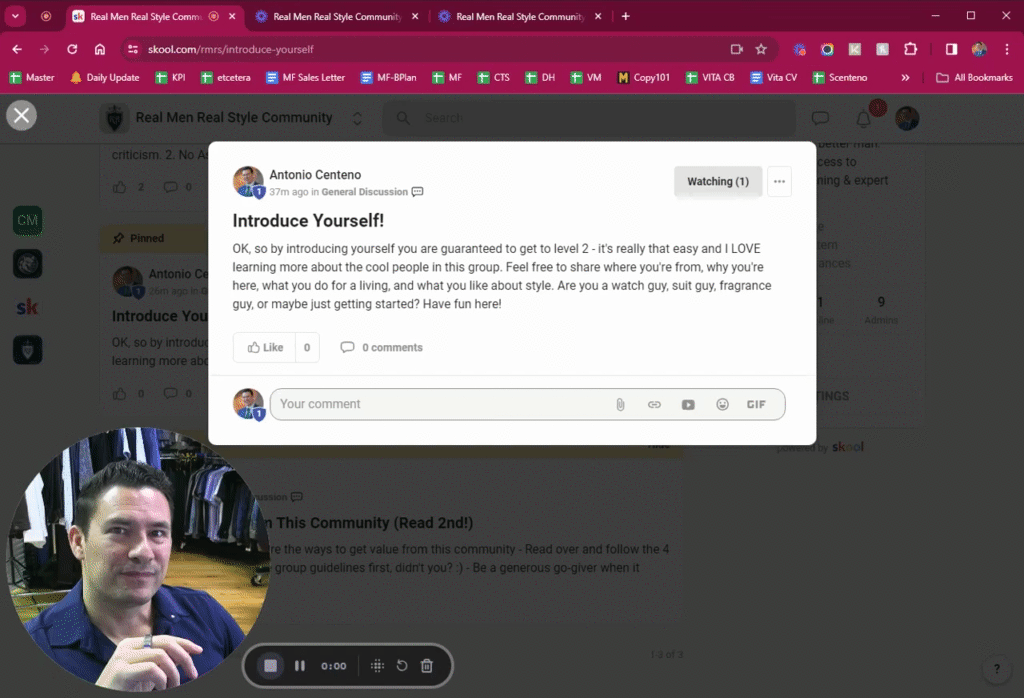
Task: Expand the Real Men Real Style Community switcher
Action: tap(357, 118)
